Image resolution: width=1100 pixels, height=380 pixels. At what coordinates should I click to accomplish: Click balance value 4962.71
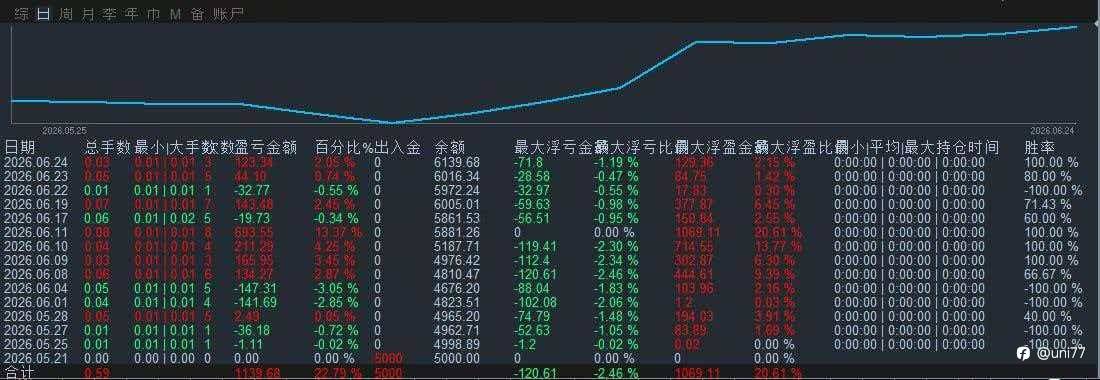[x=457, y=330]
